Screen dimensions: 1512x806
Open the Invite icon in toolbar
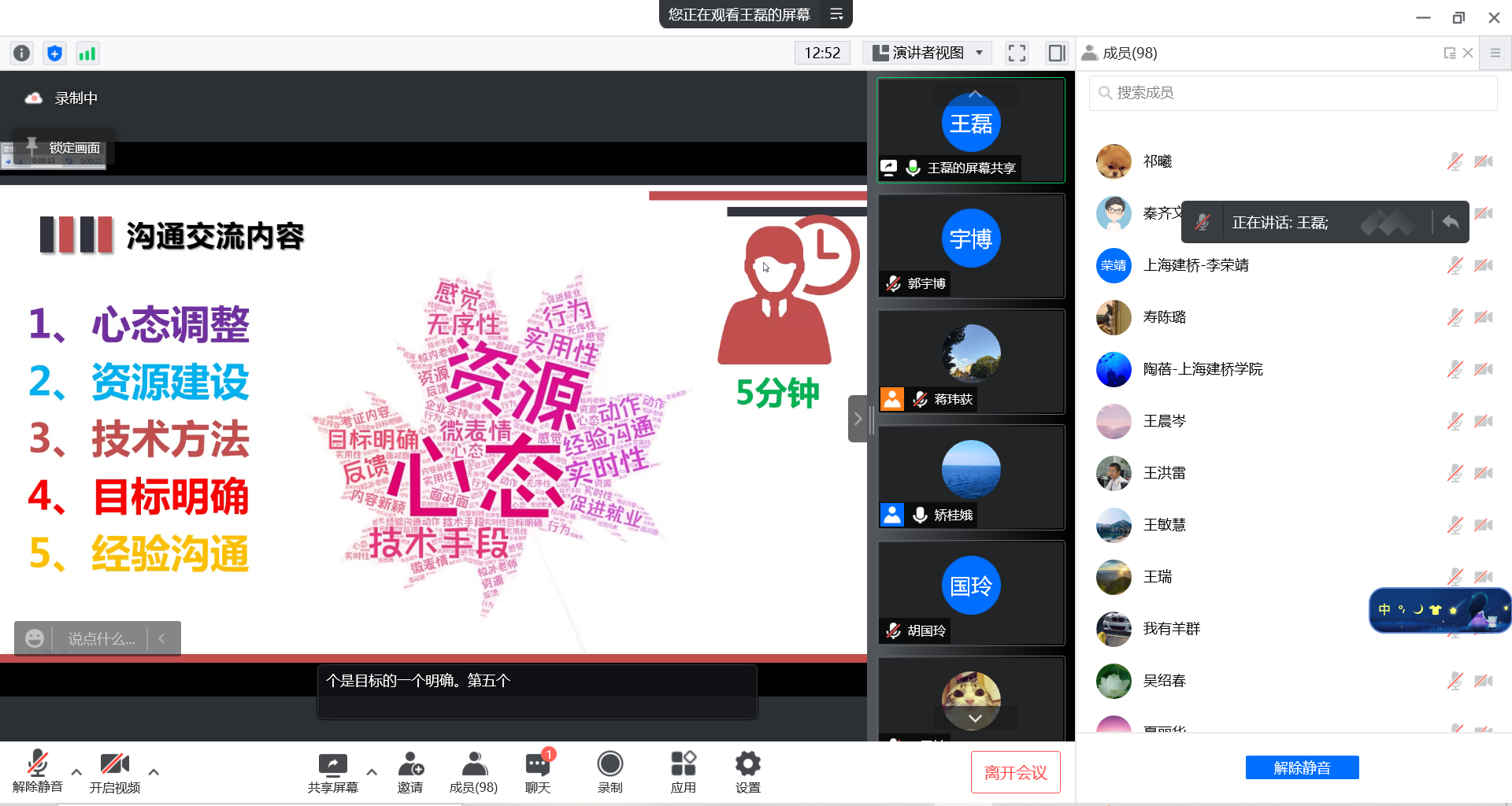click(410, 771)
